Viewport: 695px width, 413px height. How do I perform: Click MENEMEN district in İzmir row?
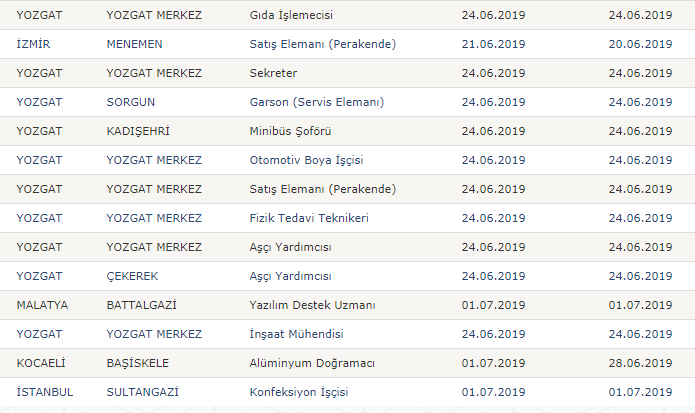coord(134,44)
